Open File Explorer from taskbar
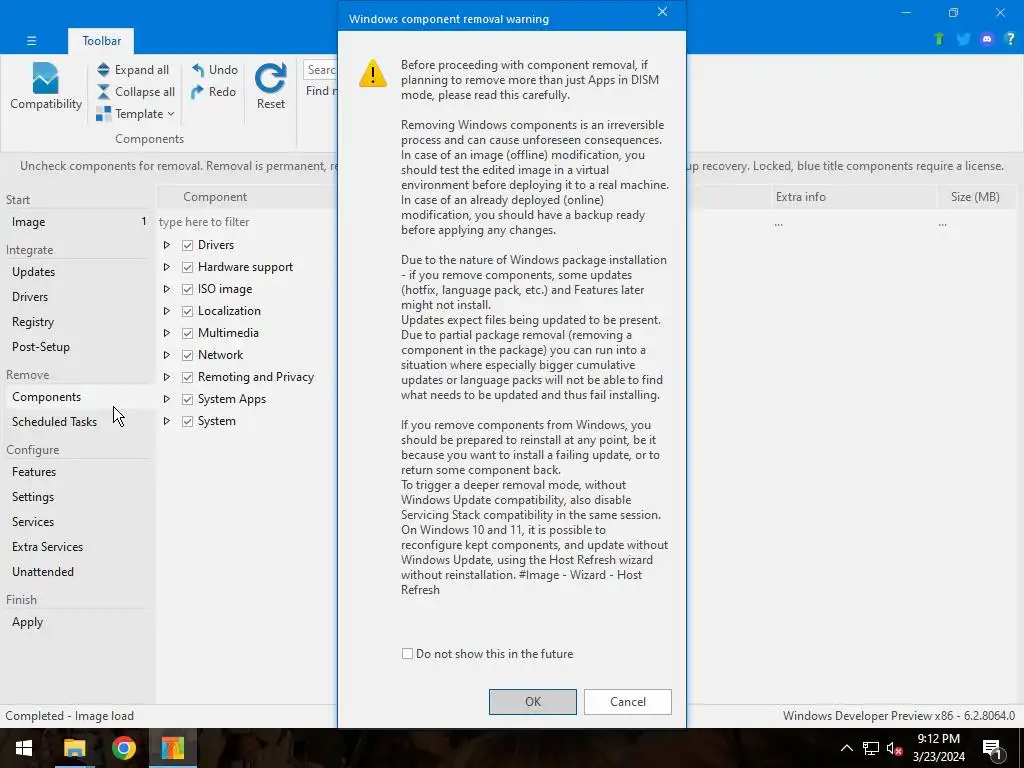 coord(74,748)
